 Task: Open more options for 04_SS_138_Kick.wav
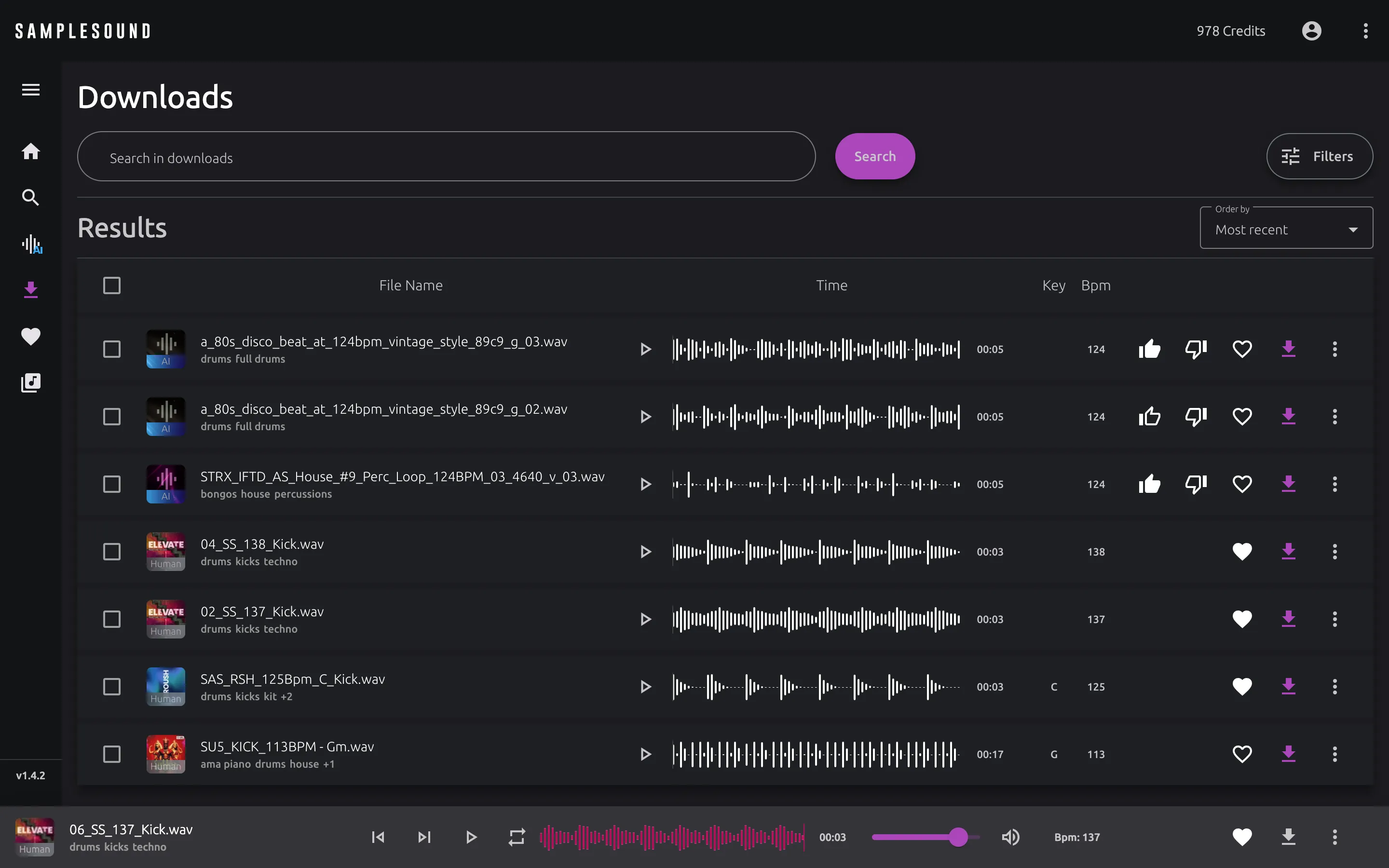point(1335,552)
